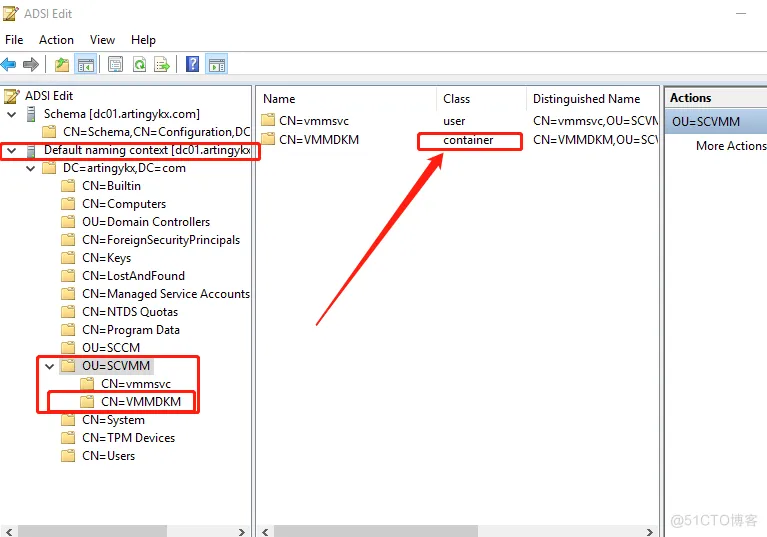Click the Back arrow toolbar icon

point(9,64)
